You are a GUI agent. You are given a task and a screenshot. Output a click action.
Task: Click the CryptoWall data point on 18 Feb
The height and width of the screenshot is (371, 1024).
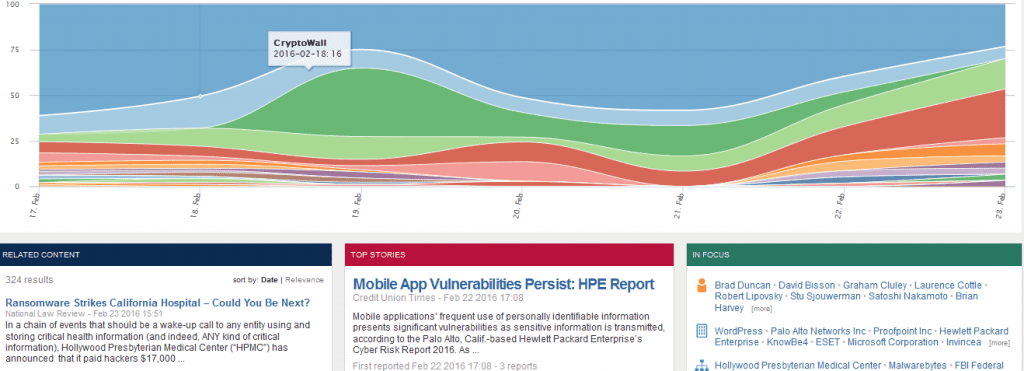(x=200, y=96)
